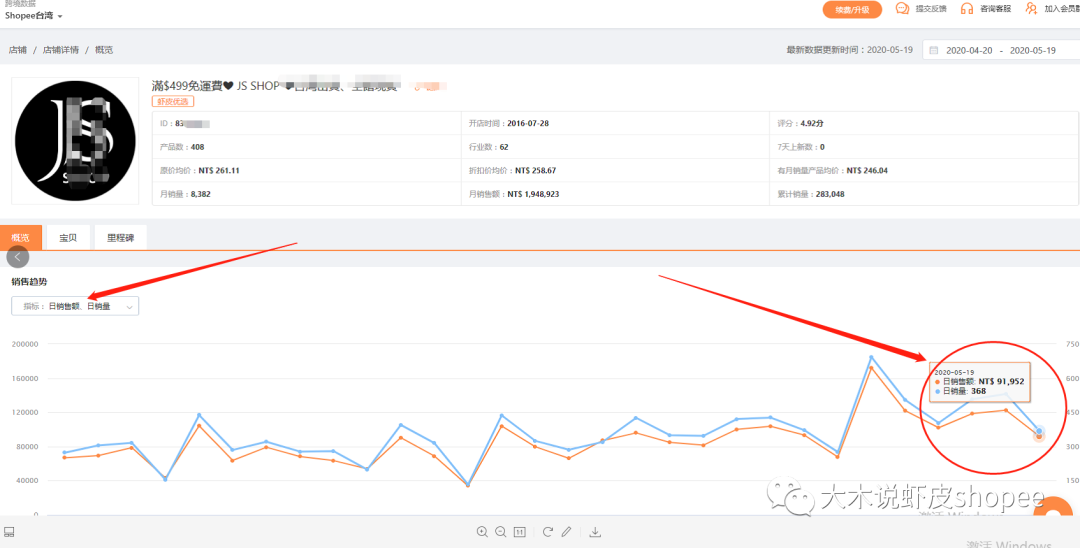
Task: Click the 加入会员群 link
Action: pos(1061,9)
